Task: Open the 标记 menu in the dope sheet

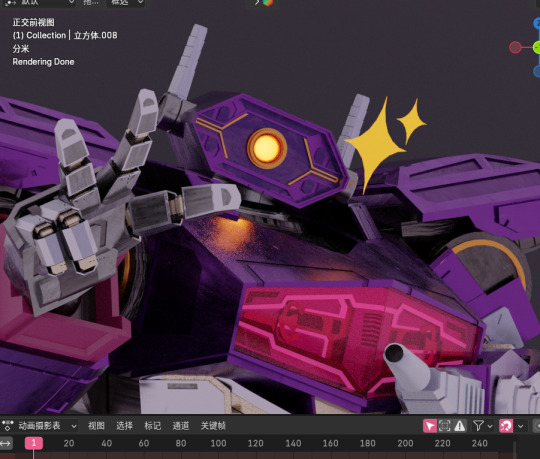Action: point(153,426)
